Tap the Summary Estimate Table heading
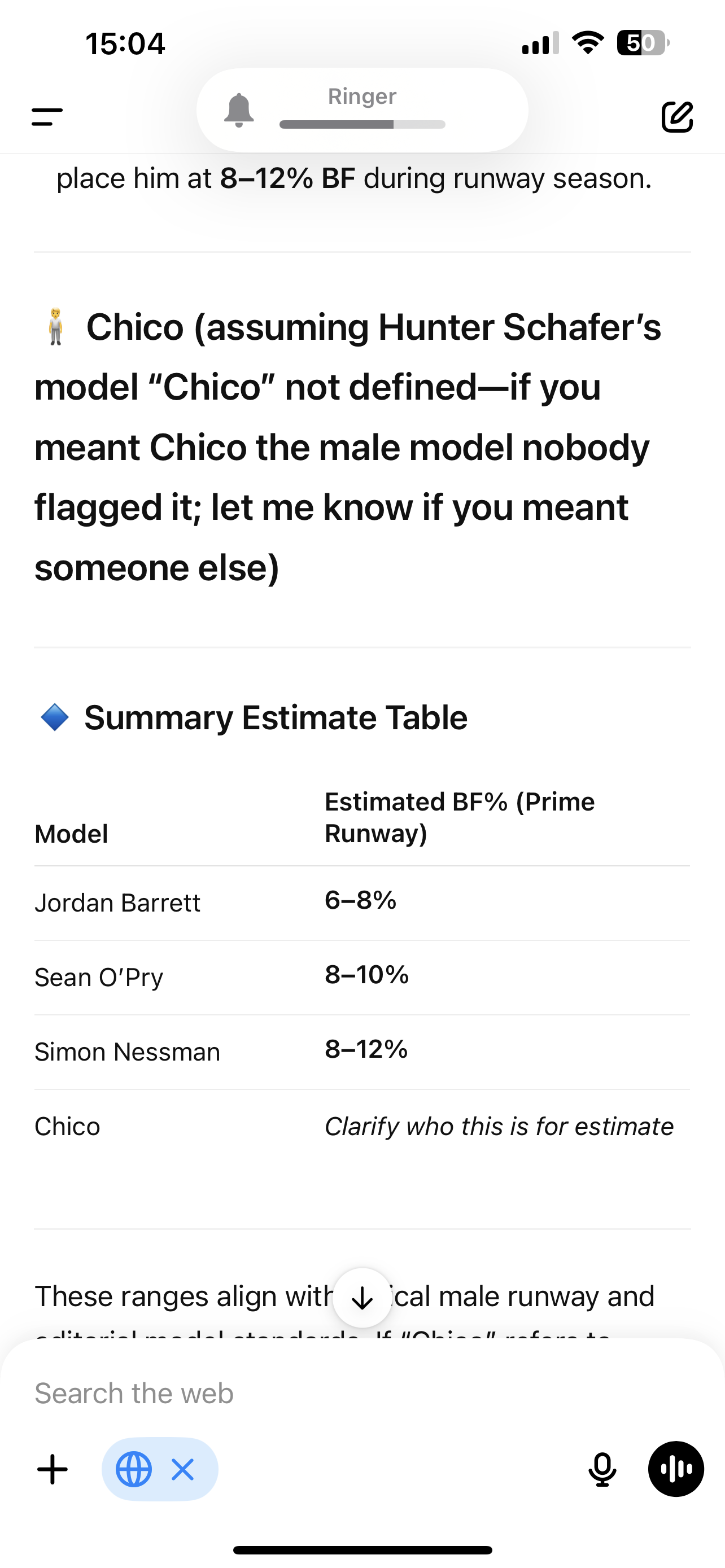Viewport: 725px width, 1568px height. pyautogui.click(x=276, y=717)
